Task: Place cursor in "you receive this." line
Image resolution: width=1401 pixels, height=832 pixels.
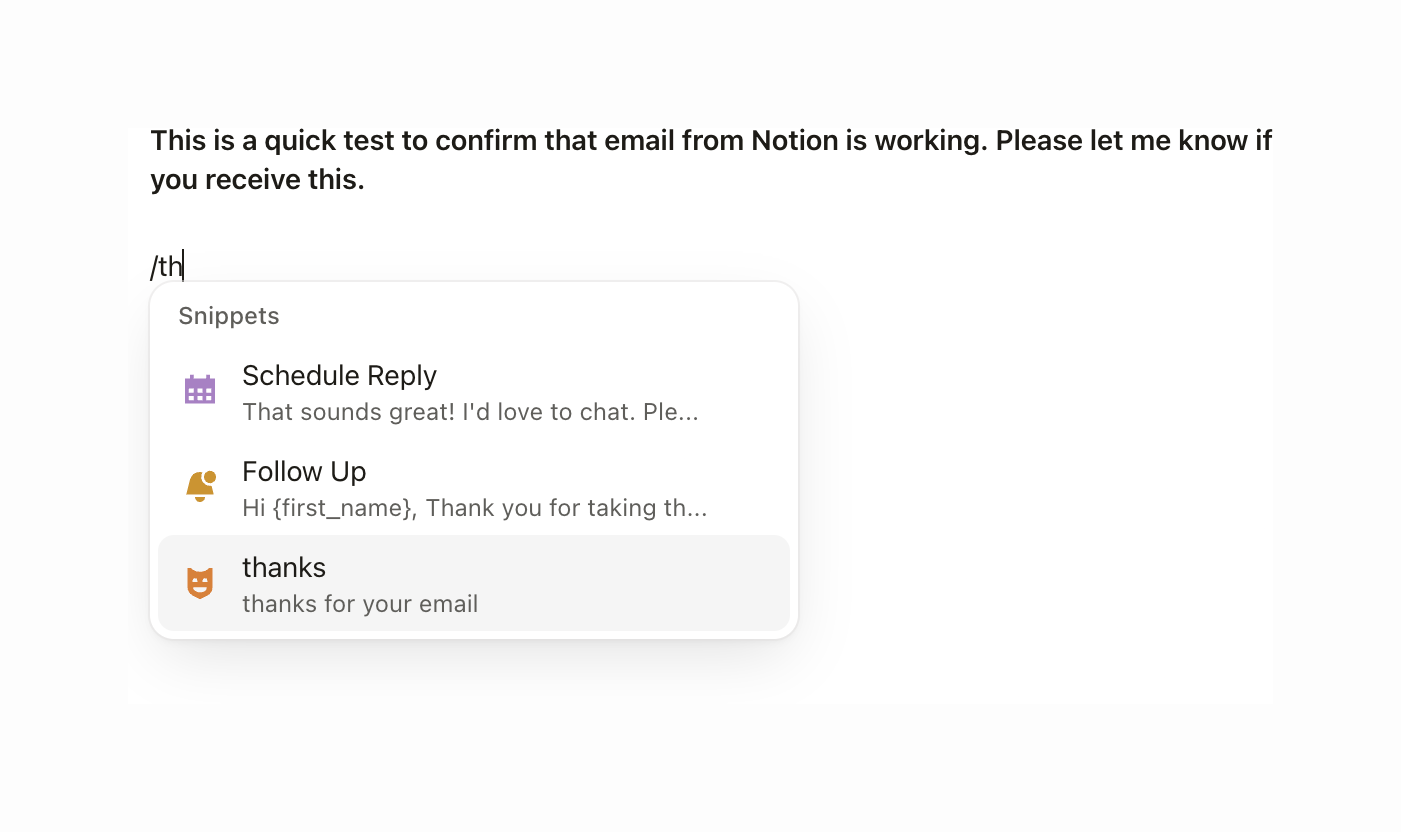Action: pyautogui.click(x=257, y=180)
